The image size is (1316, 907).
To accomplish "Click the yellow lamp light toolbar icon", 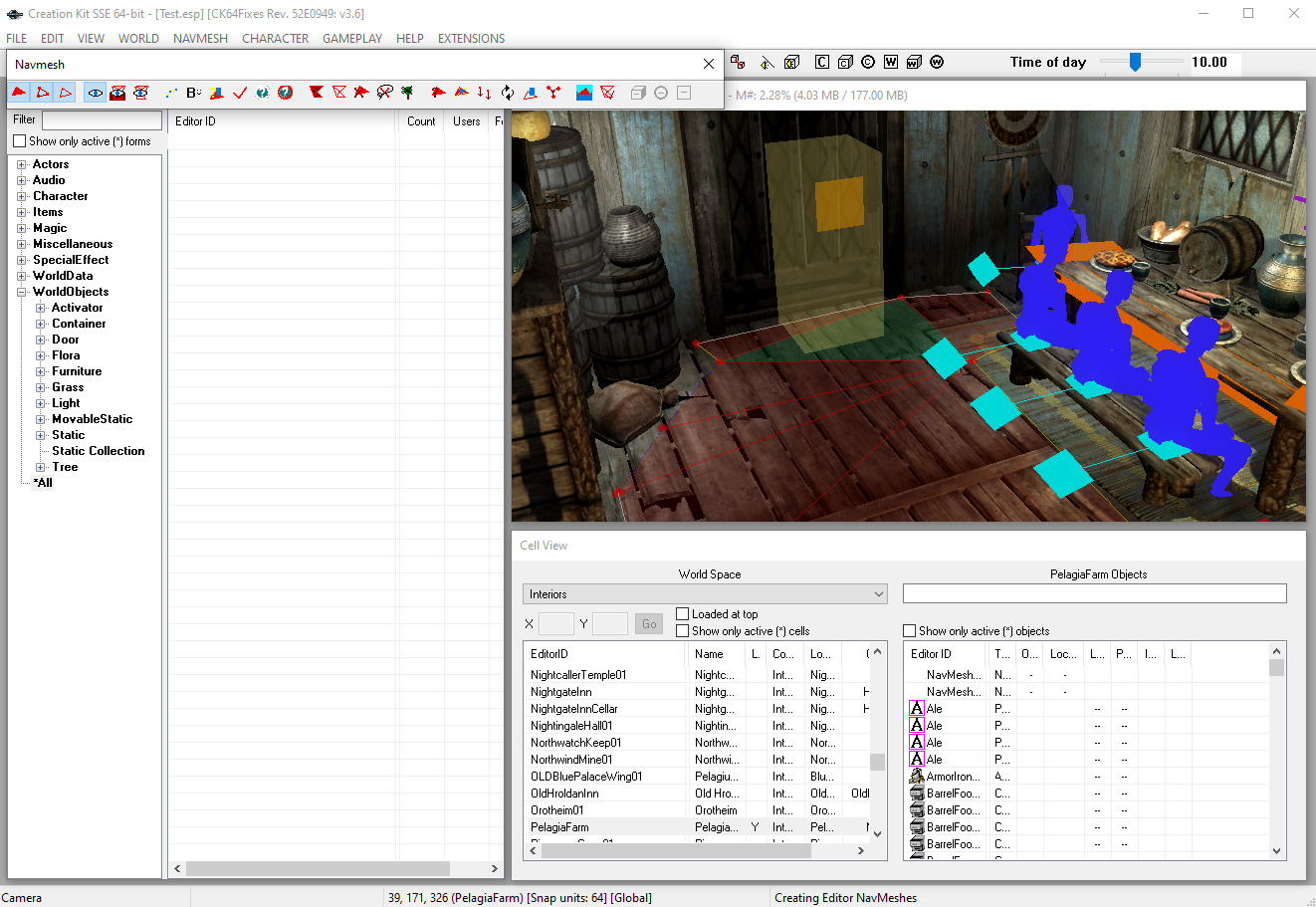I will pos(767,62).
